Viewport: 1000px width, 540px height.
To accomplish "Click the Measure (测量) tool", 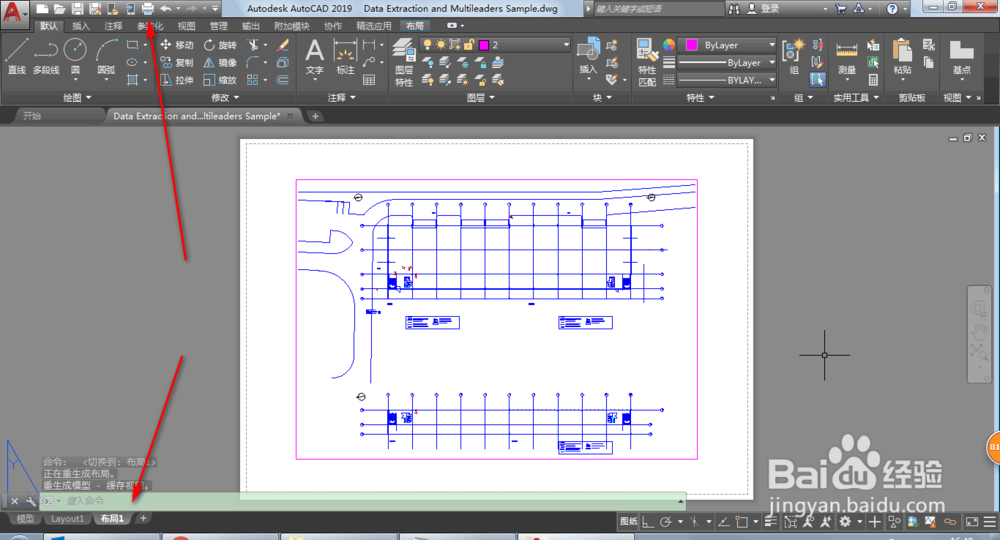I will (846, 57).
